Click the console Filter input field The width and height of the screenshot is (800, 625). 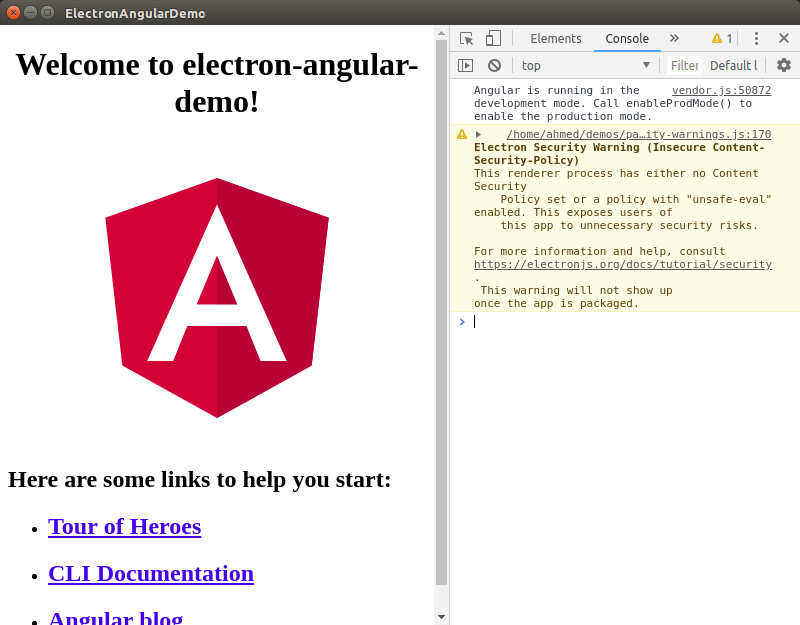pos(684,66)
